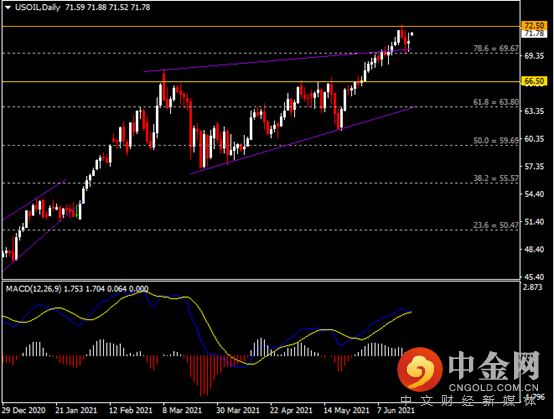
Task: Open the USOIL chart dropdown triangle
Action: point(8,7)
